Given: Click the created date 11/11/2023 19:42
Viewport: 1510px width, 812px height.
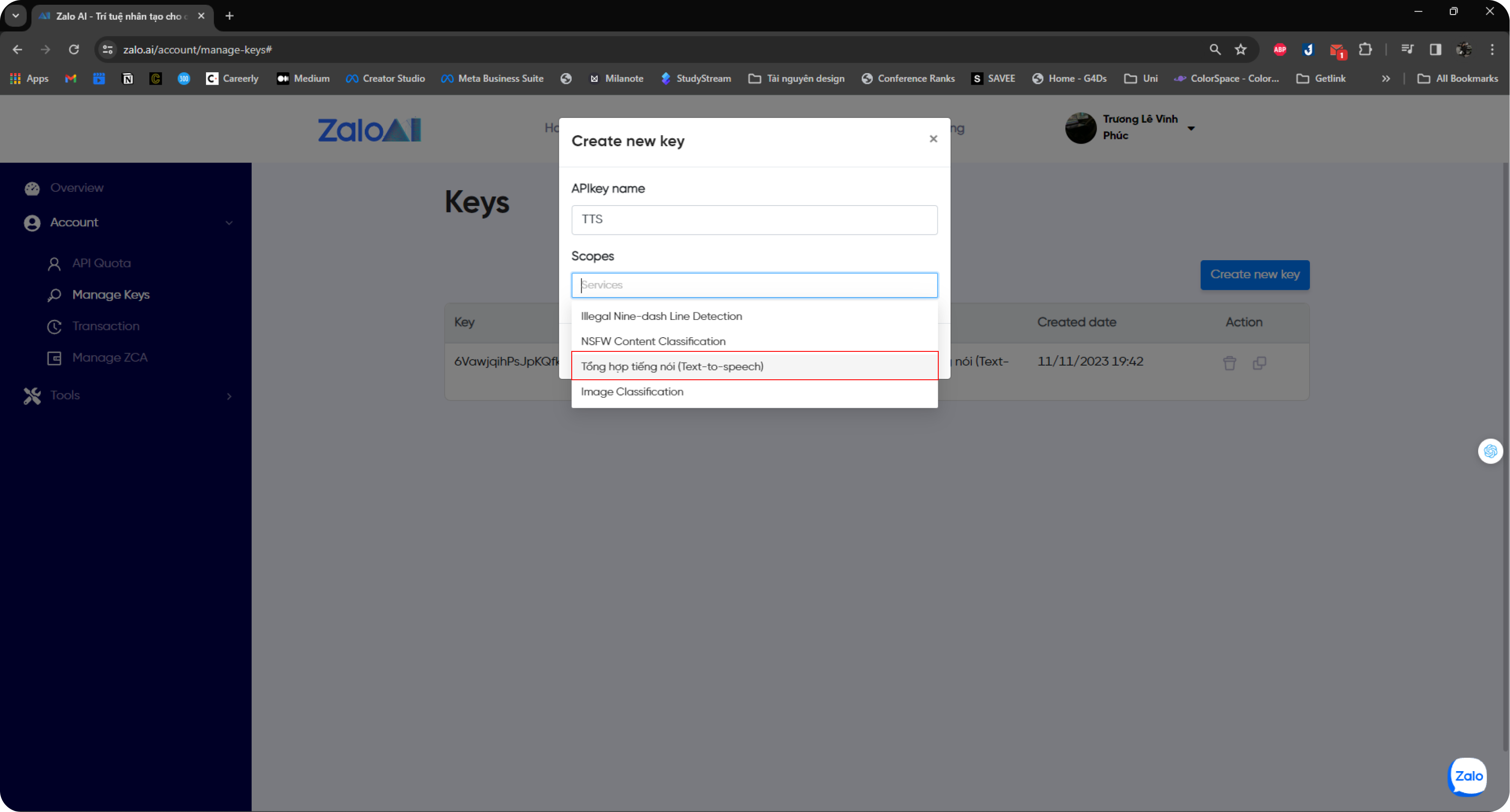Looking at the screenshot, I should pos(1090,361).
